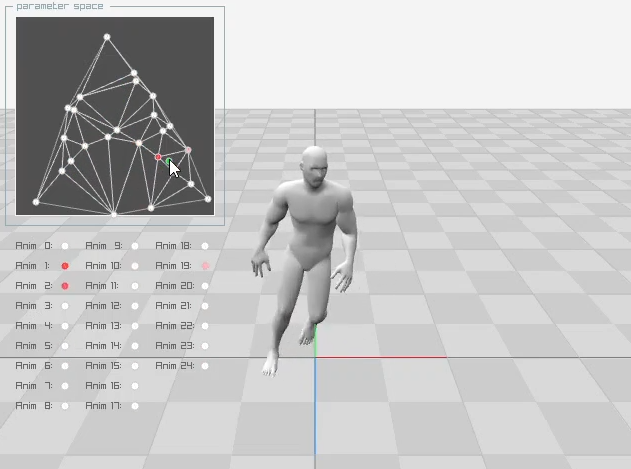Select the topmost apex node of the triangulation
The height and width of the screenshot is (469, 631).
pyautogui.click(x=107, y=38)
